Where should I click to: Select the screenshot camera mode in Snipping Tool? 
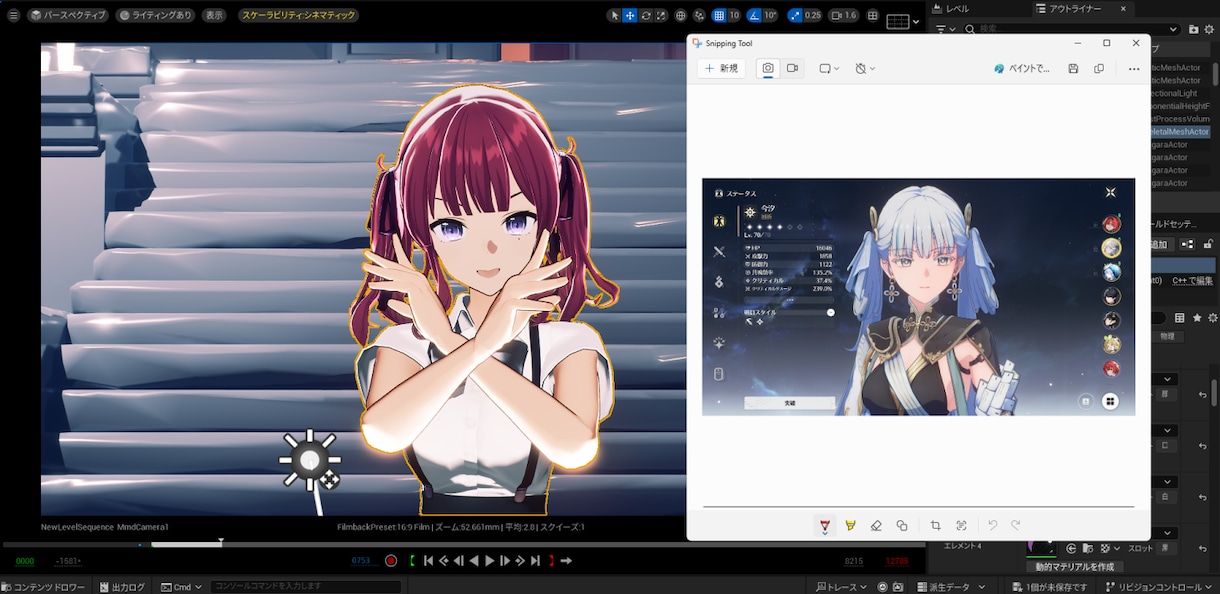click(x=768, y=68)
